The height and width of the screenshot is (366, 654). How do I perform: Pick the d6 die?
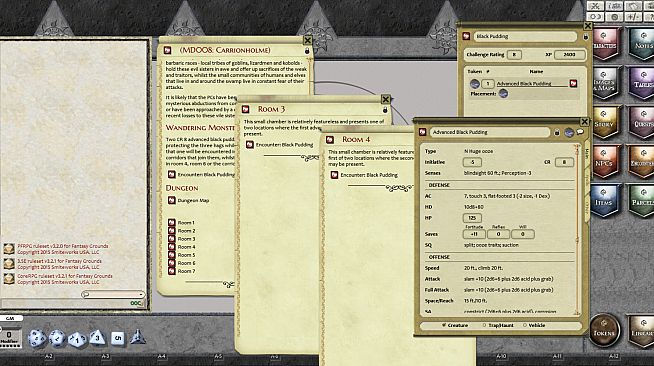pyautogui.click(x=118, y=338)
